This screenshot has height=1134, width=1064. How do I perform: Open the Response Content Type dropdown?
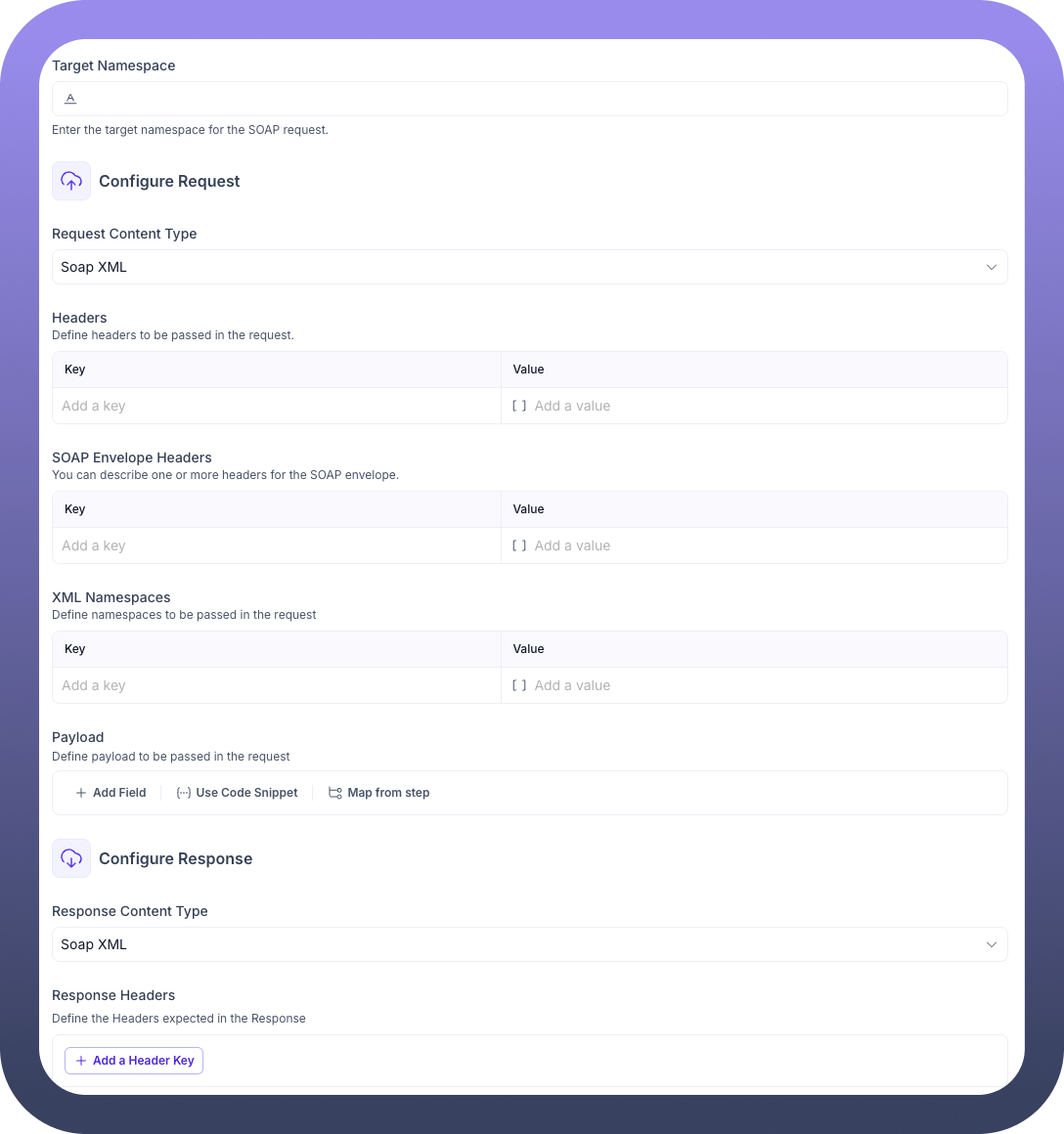[x=528, y=944]
